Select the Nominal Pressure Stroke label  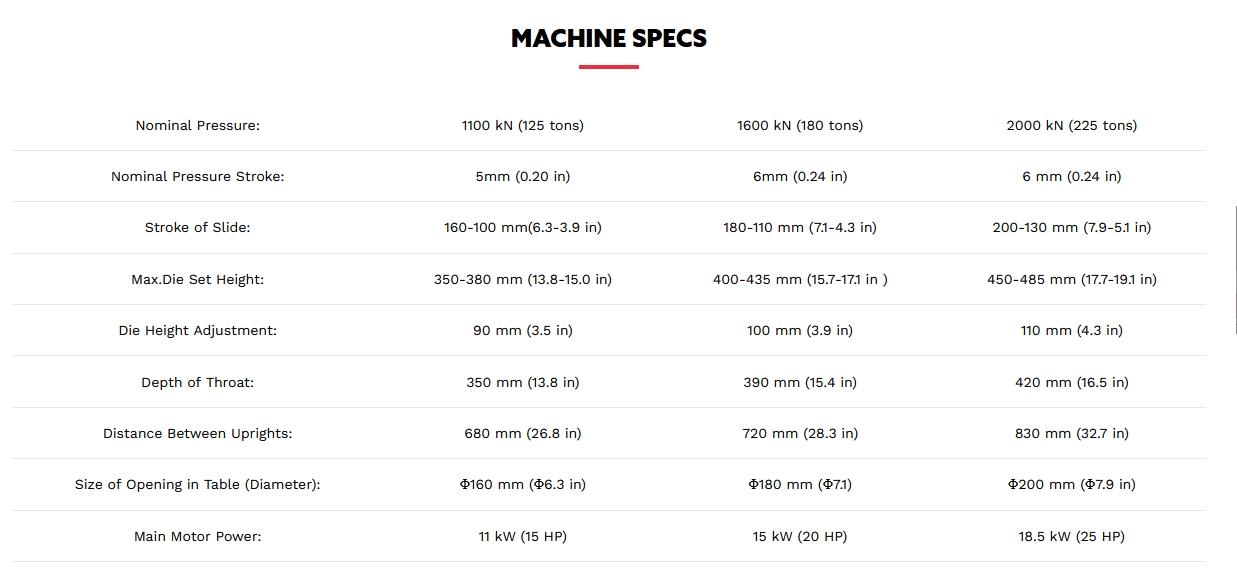tap(198, 176)
